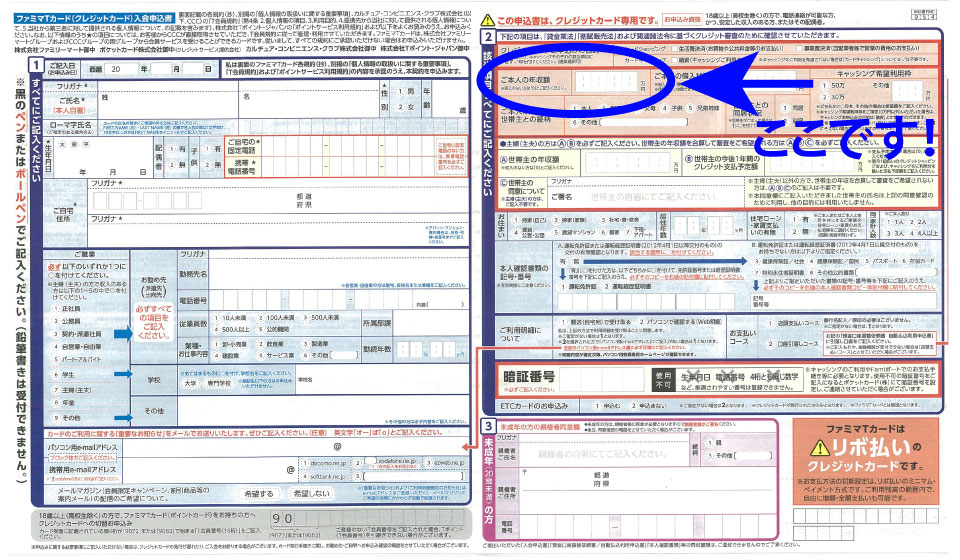Choose 子供 option 1 有
Viewport: 960px width, 560px height.
click(212, 149)
